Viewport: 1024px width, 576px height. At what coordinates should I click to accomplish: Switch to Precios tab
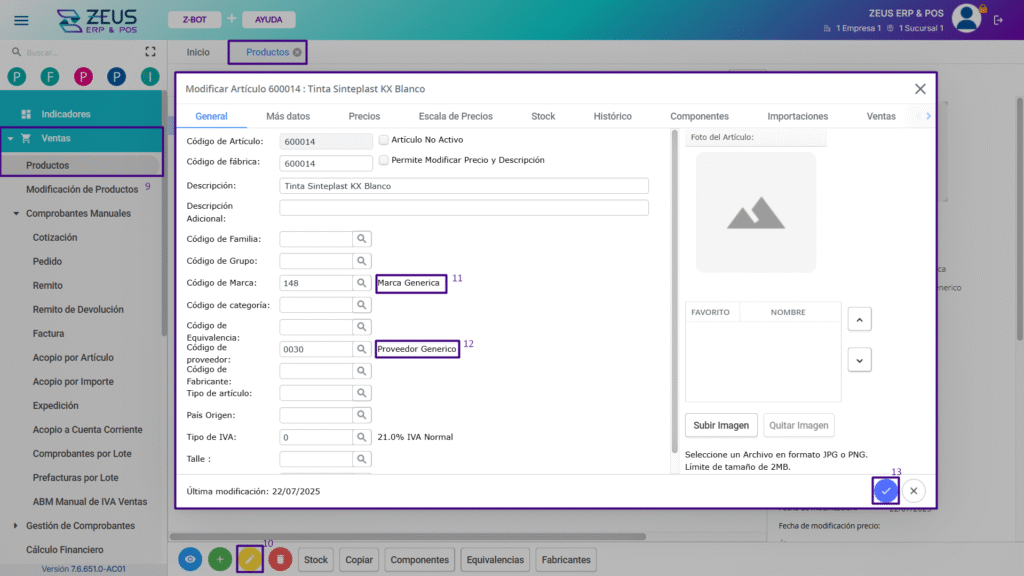(x=364, y=116)
